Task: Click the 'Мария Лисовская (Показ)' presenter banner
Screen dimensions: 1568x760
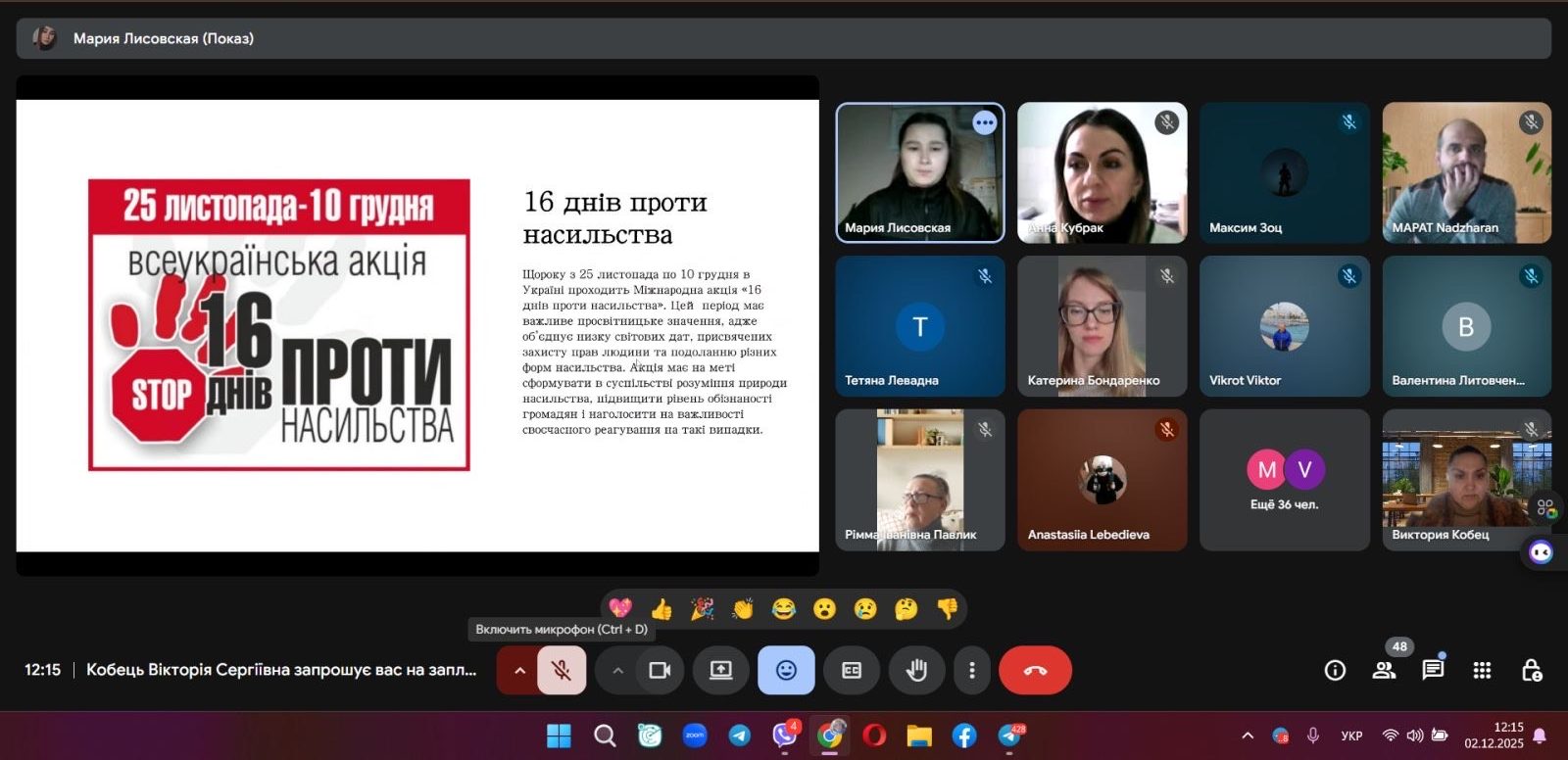Action: pos(784,38)
